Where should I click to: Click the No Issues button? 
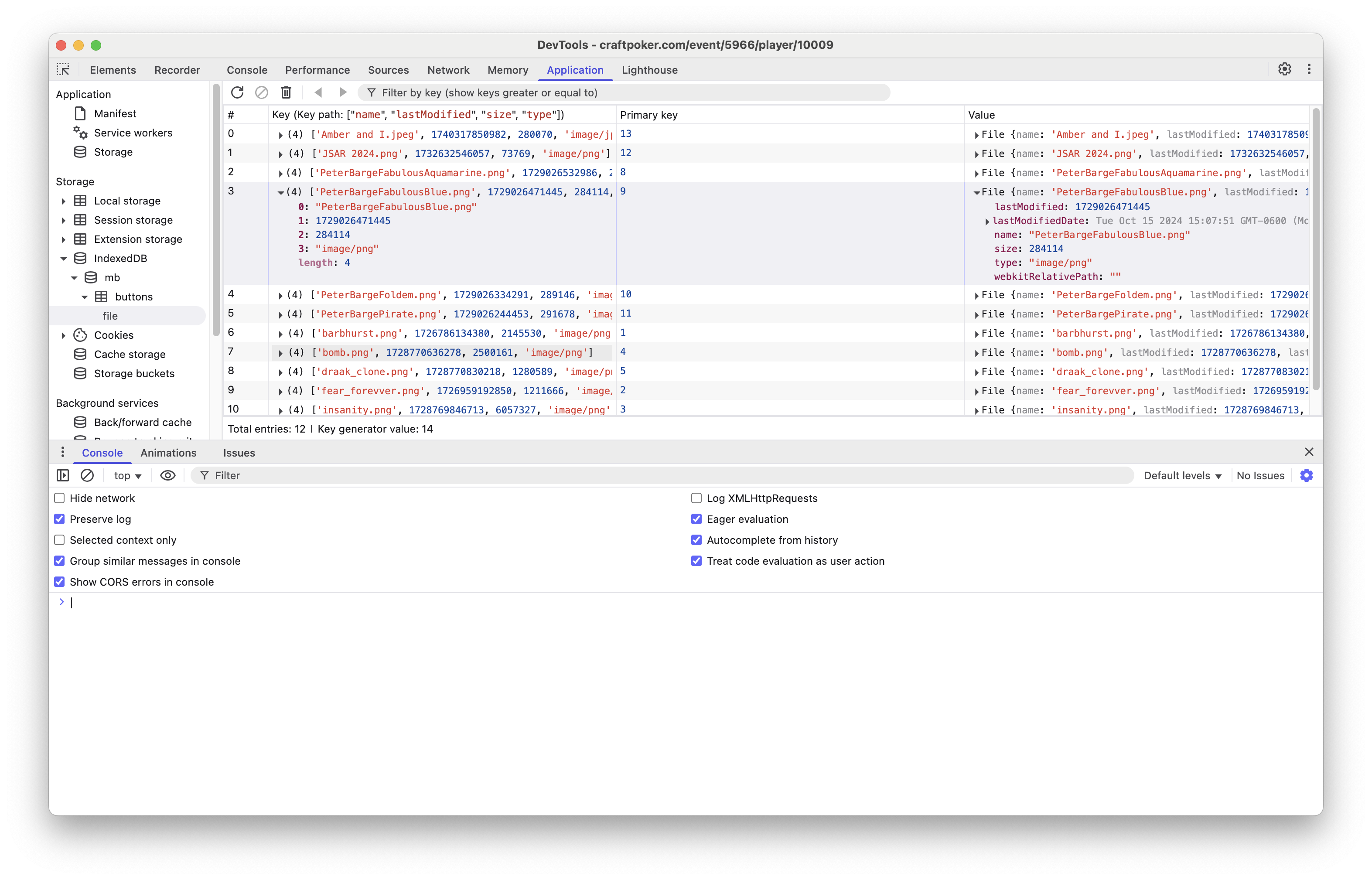click(1260, 475)
